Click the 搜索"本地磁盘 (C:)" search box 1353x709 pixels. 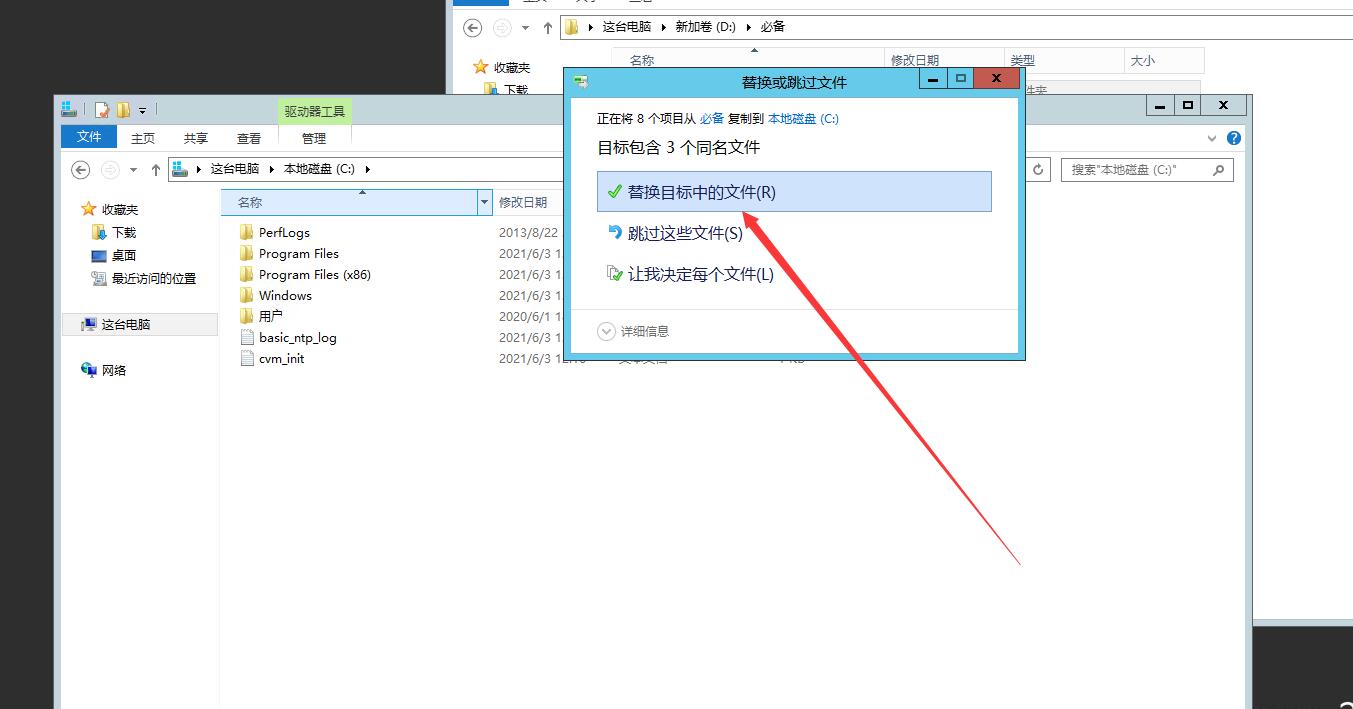(1137, 170)
